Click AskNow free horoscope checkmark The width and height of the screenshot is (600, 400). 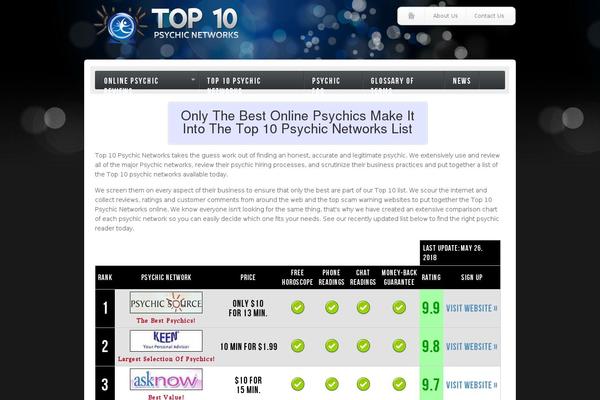(x=297, y=384)
